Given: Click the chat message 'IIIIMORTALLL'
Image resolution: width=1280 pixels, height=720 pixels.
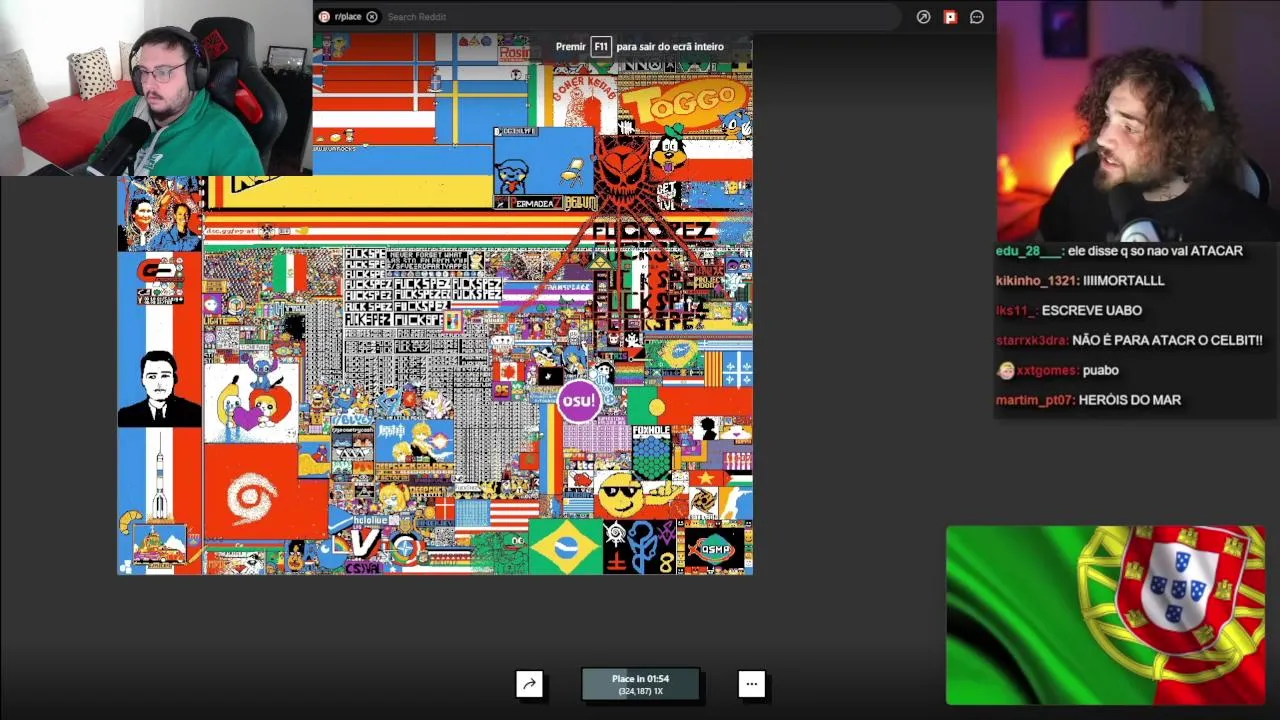Looking at the screenshot, I should (1124, 281).
